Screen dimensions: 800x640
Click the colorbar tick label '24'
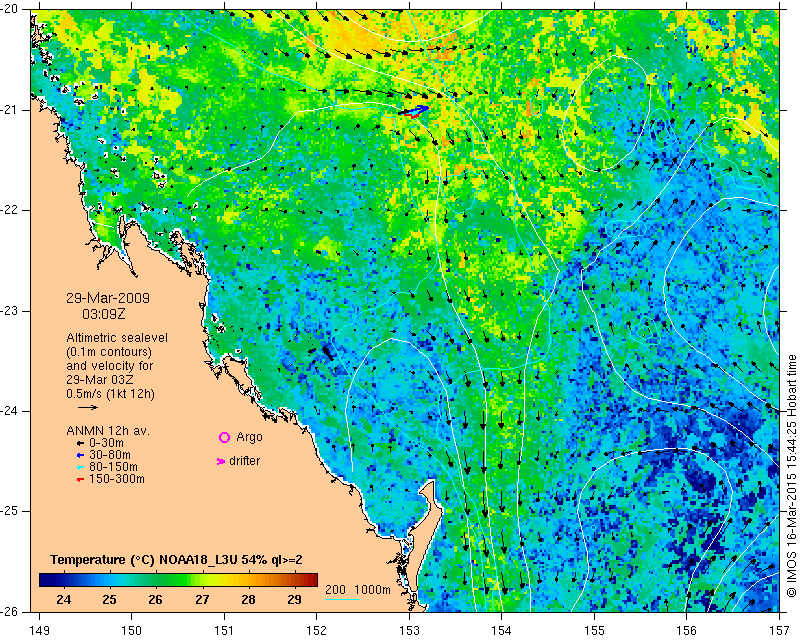point(63,599)
